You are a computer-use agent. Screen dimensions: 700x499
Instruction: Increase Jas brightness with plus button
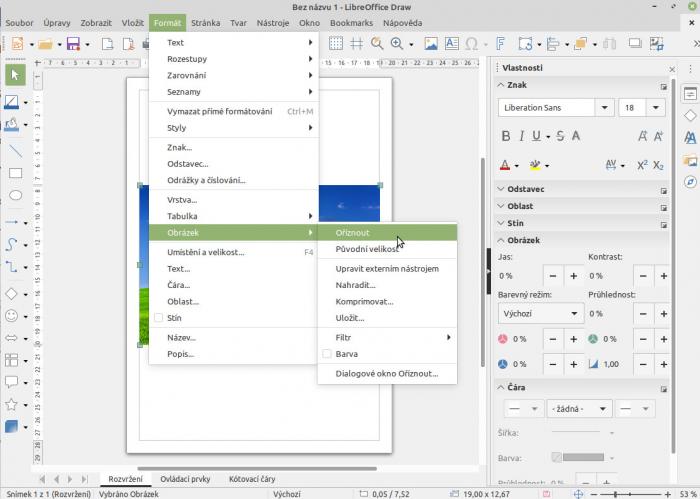click(x=574, y=276)
